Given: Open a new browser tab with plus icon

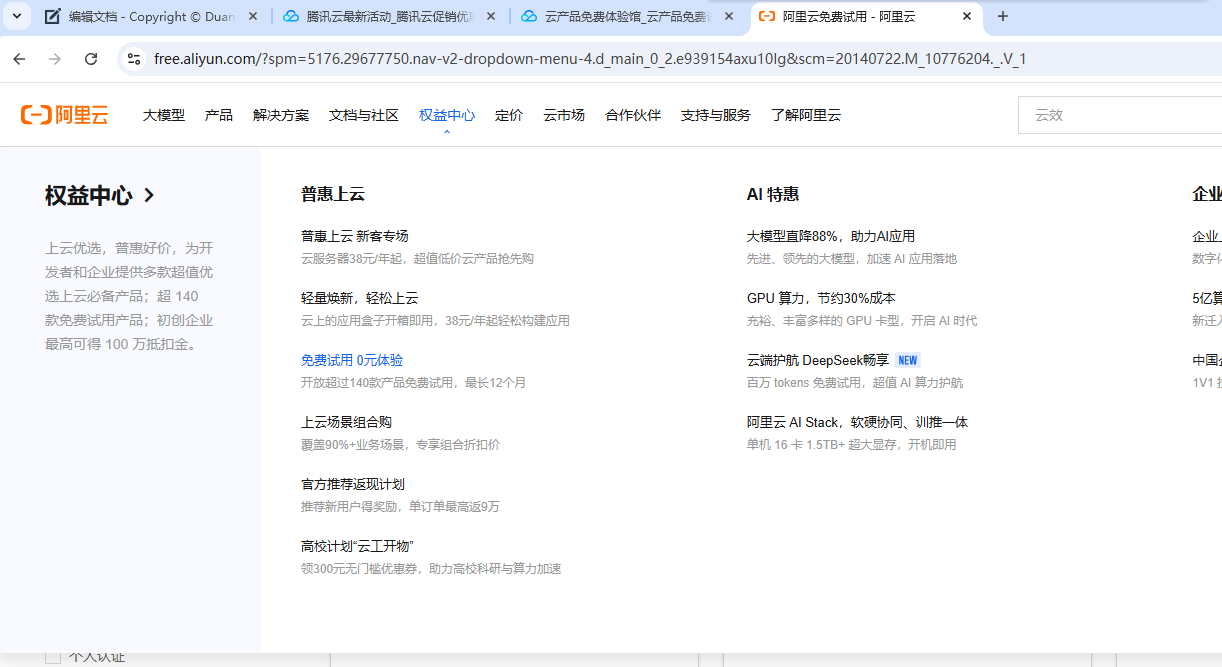Looking at the screenshot, I should 1003,16.
